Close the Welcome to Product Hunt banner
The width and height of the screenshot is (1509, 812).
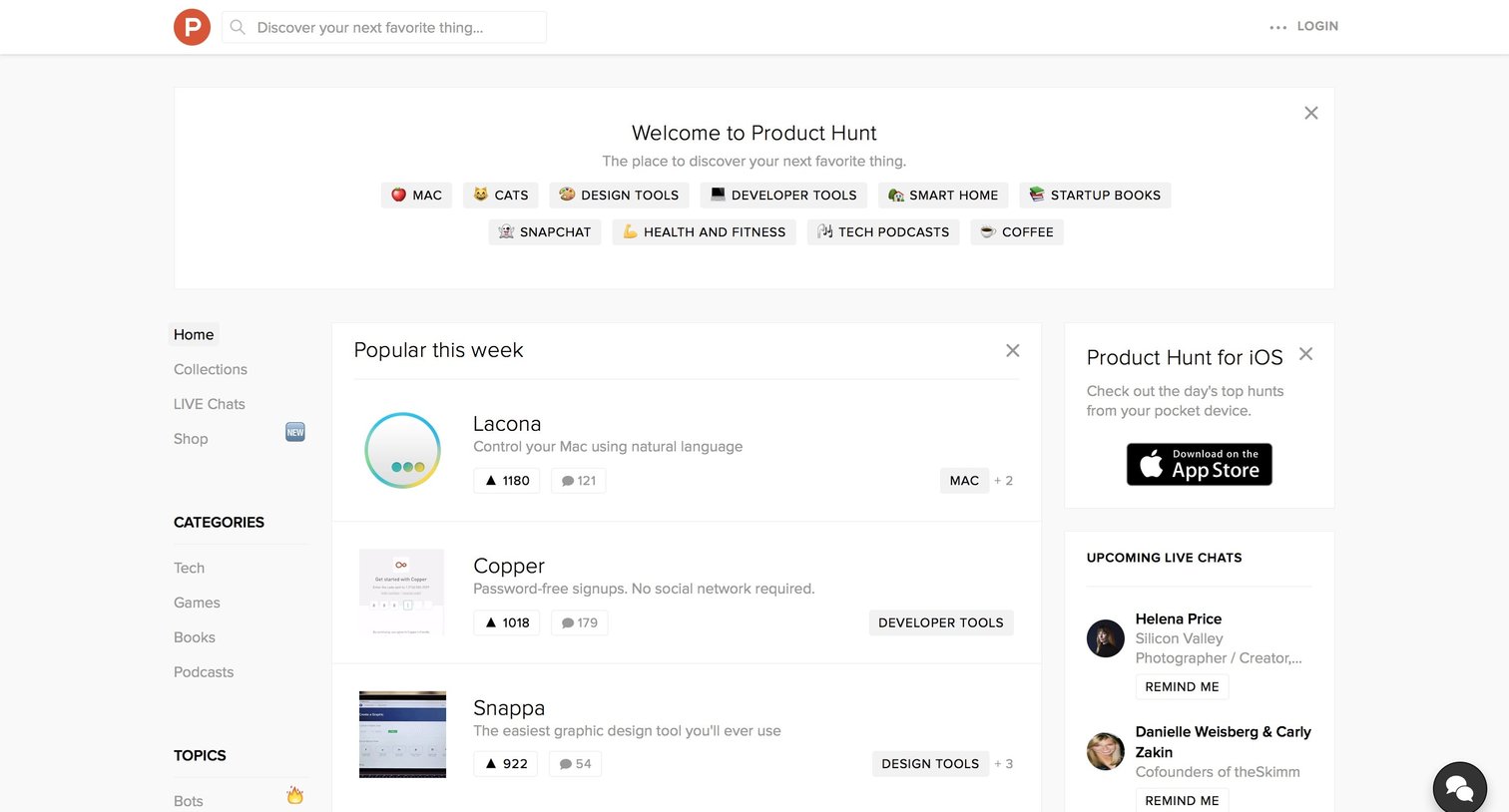coord(1311,113)
